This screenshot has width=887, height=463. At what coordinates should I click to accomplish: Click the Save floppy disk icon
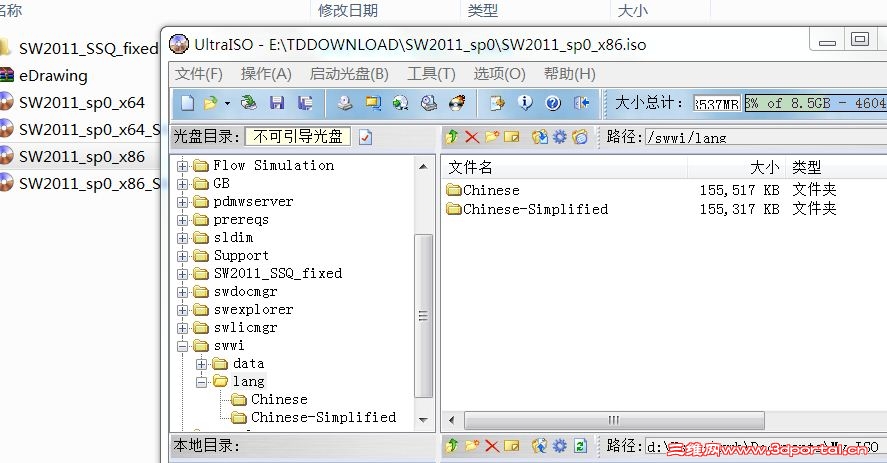click(277, 103)
